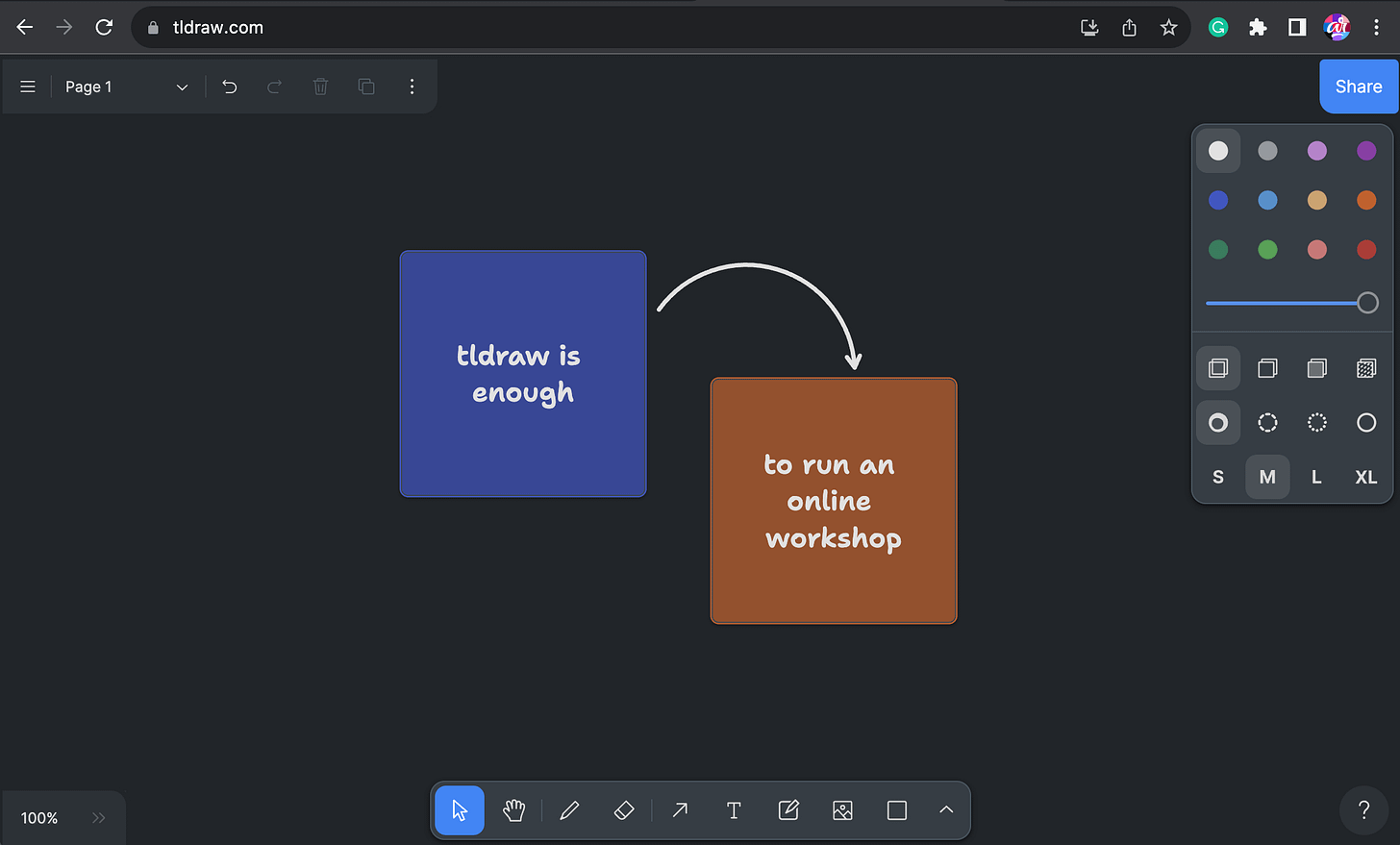Click the install app icon in address bar
The image size is (1400, 845).
pyautogui.click(x=1089, y=27)
